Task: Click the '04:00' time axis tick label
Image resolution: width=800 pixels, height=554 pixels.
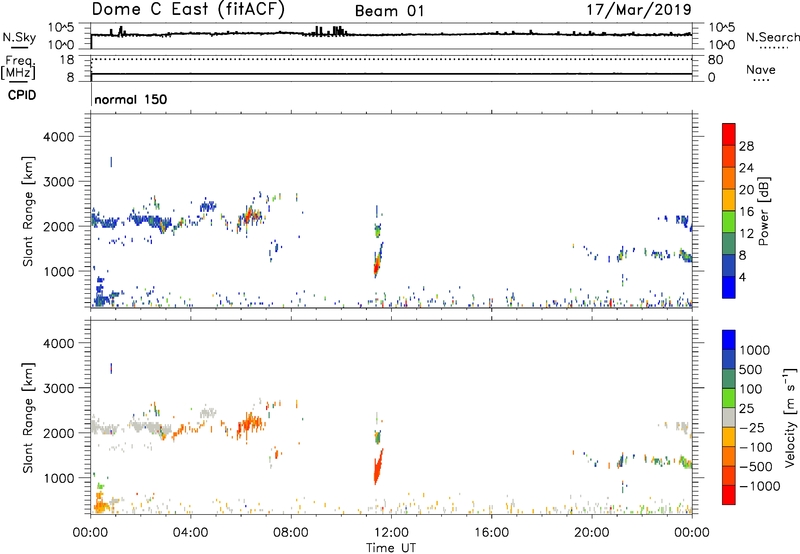Action: 190,533
